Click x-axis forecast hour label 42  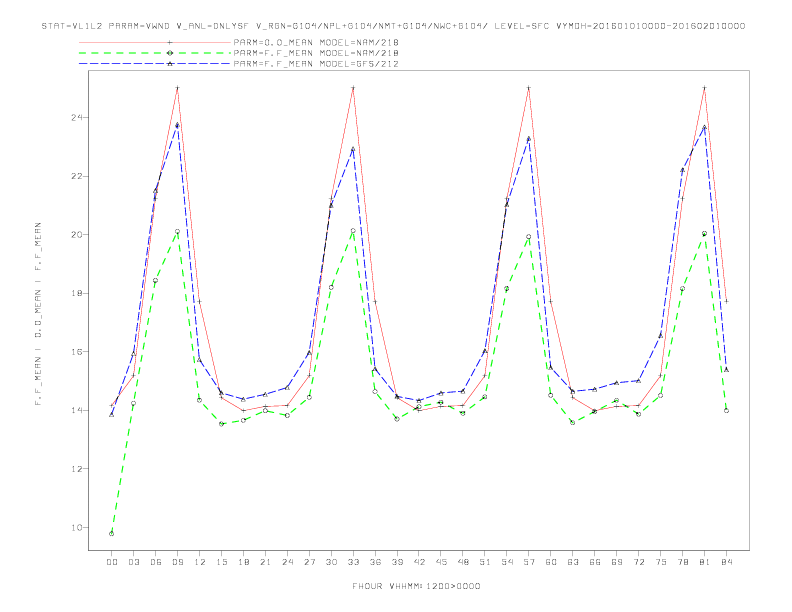(x=419, y=562)
